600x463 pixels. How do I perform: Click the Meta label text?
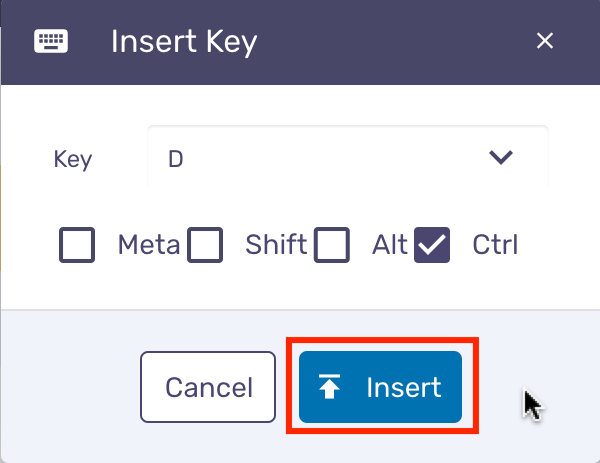pyautogui.click(x=149, y=245)
